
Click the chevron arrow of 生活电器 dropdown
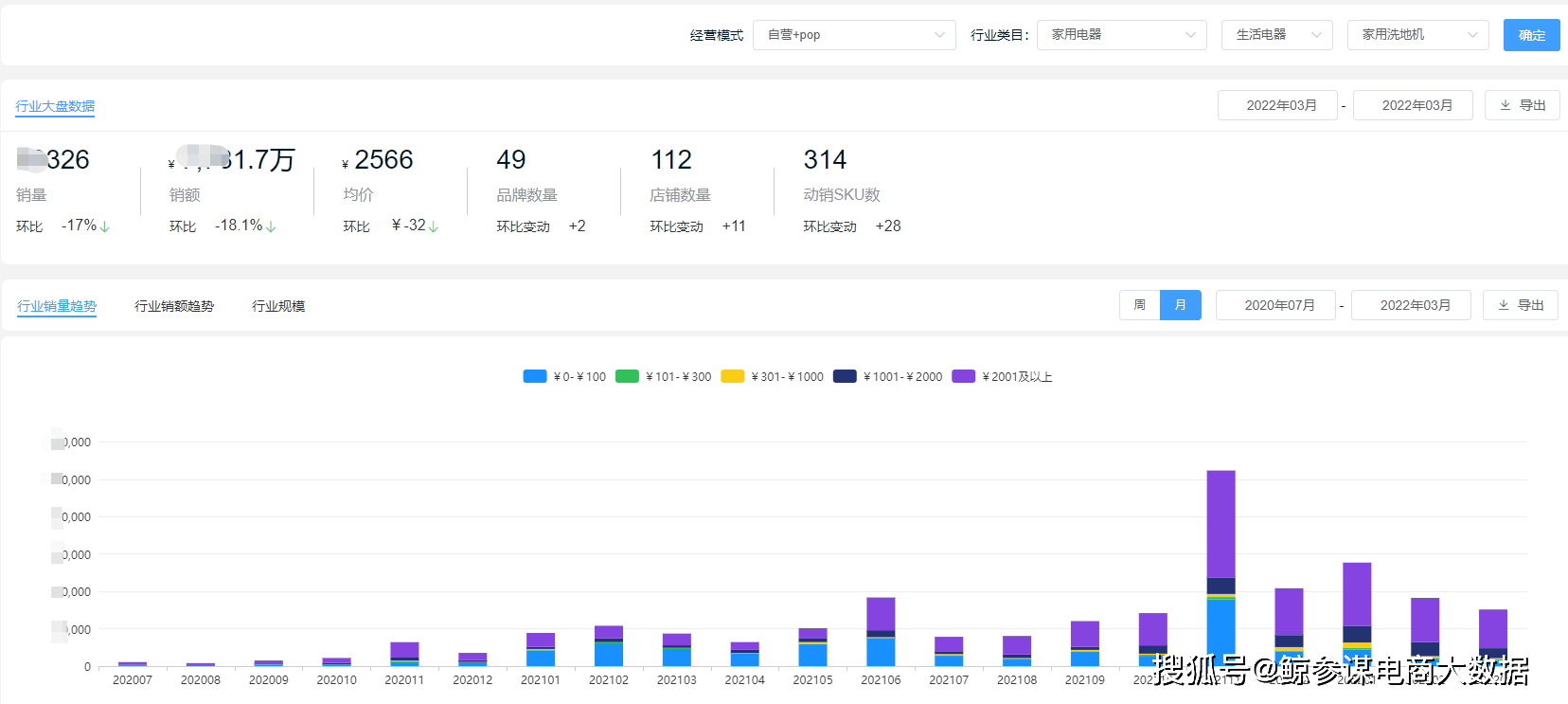(1316, 35)
